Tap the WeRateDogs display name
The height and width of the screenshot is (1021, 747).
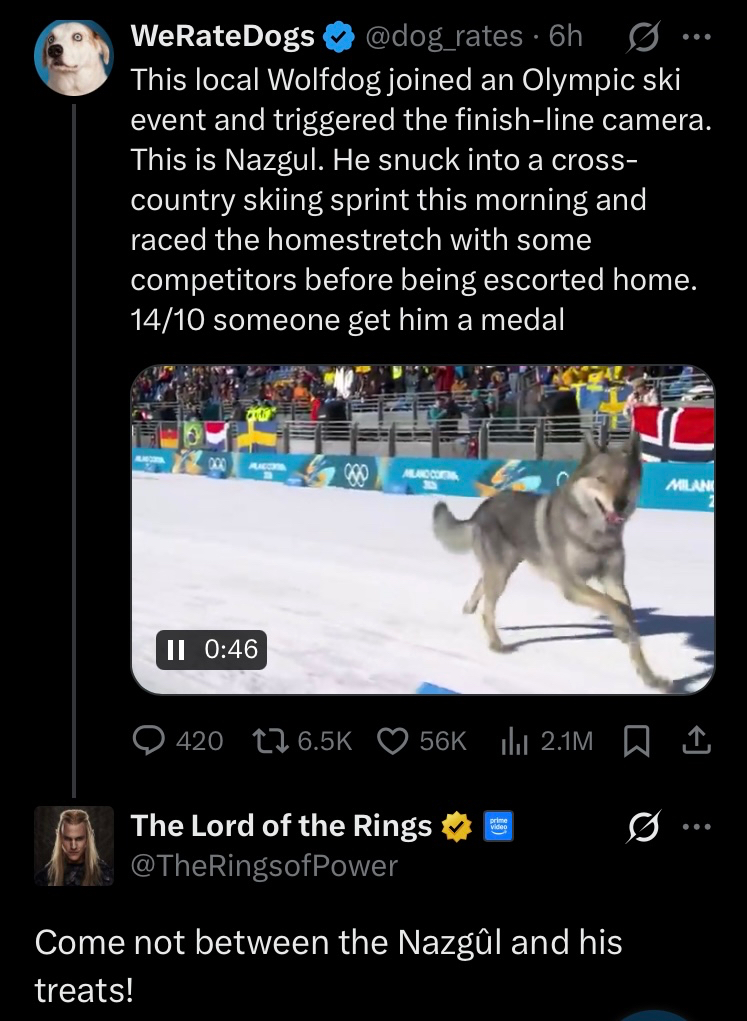click(x=223, y=37)
